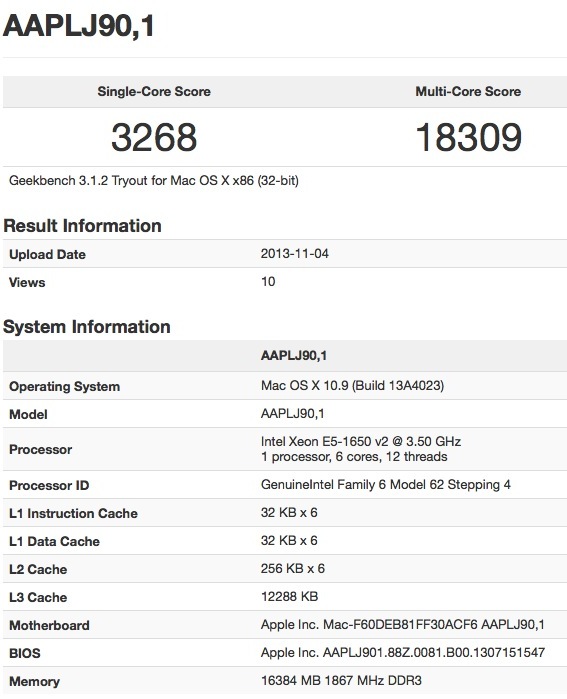Select the Multi-Core Score header
The width and height of the screenshot is (567, 699).
(x=468, y=91)
